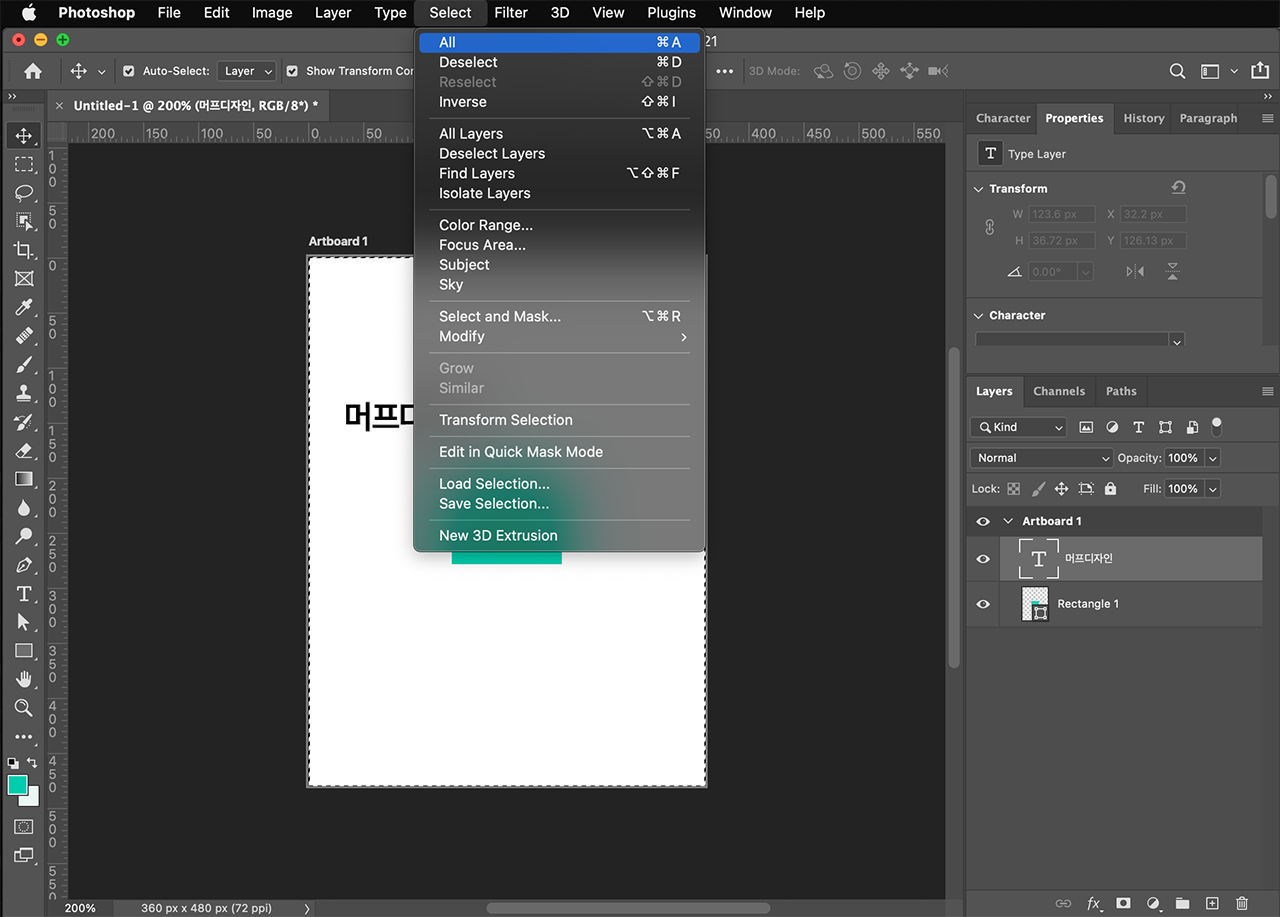Click the add layer mask icon
The image size is (1280, 917).
coord(1123,903)
